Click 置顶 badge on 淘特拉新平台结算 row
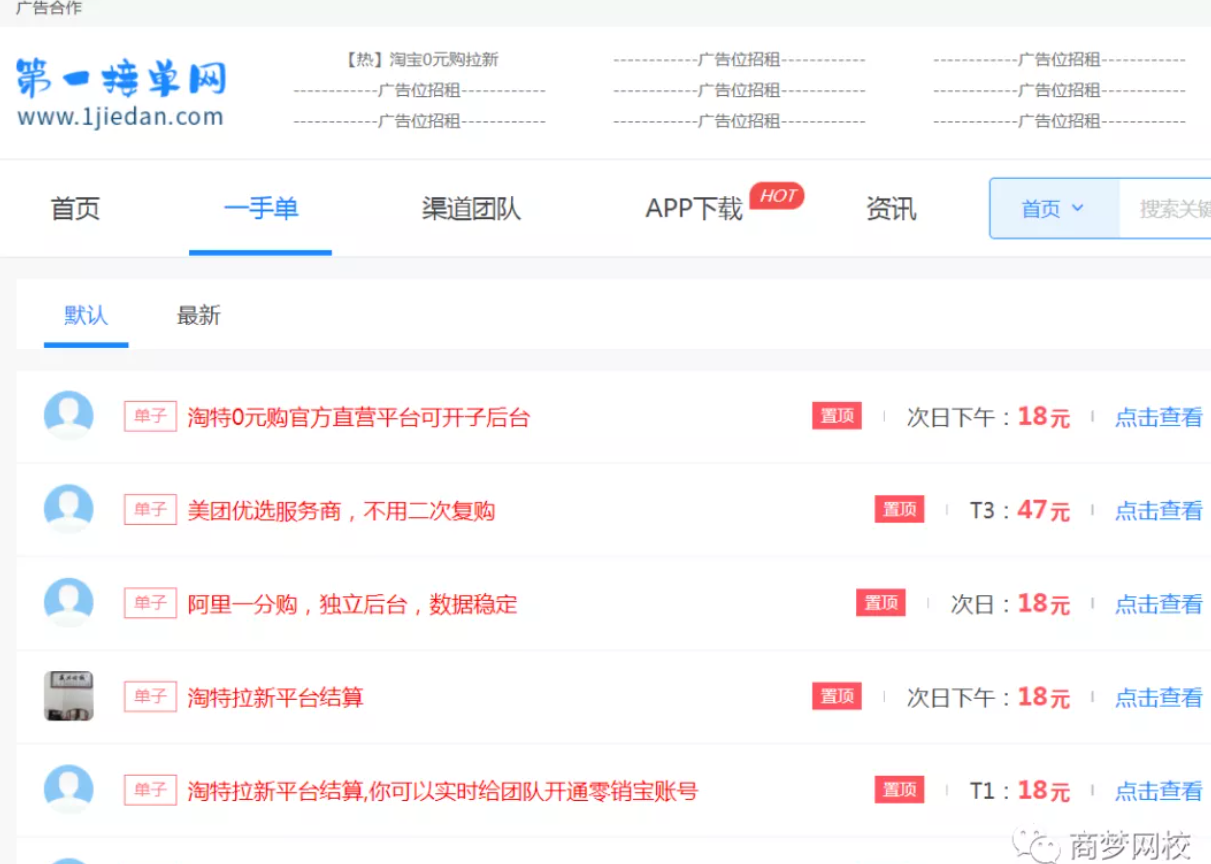The width and height of the screenshot is (1211, 864). click(837, 697)
